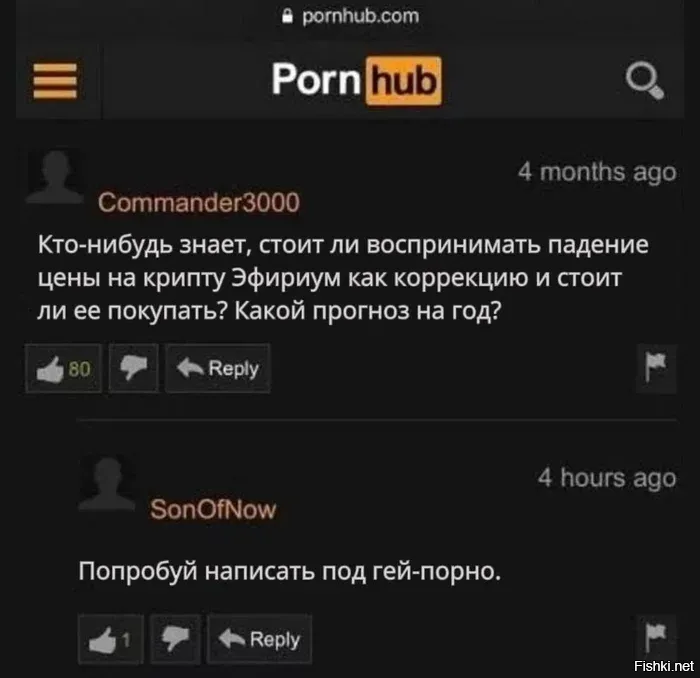Click Commander3000's avatar placeholder

click(56, 177)
